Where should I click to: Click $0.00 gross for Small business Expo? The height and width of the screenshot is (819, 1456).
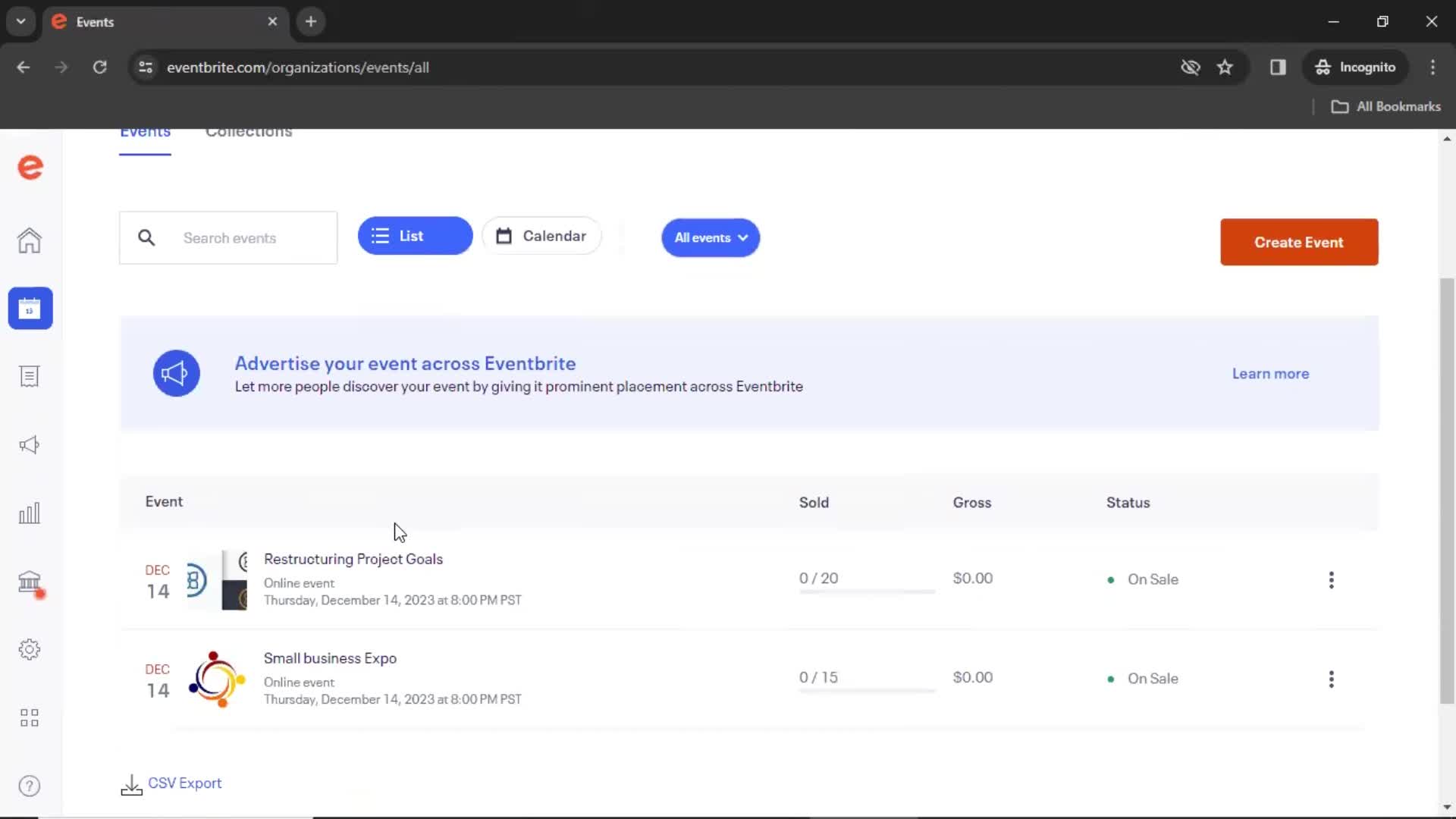(x=972, y=678)
